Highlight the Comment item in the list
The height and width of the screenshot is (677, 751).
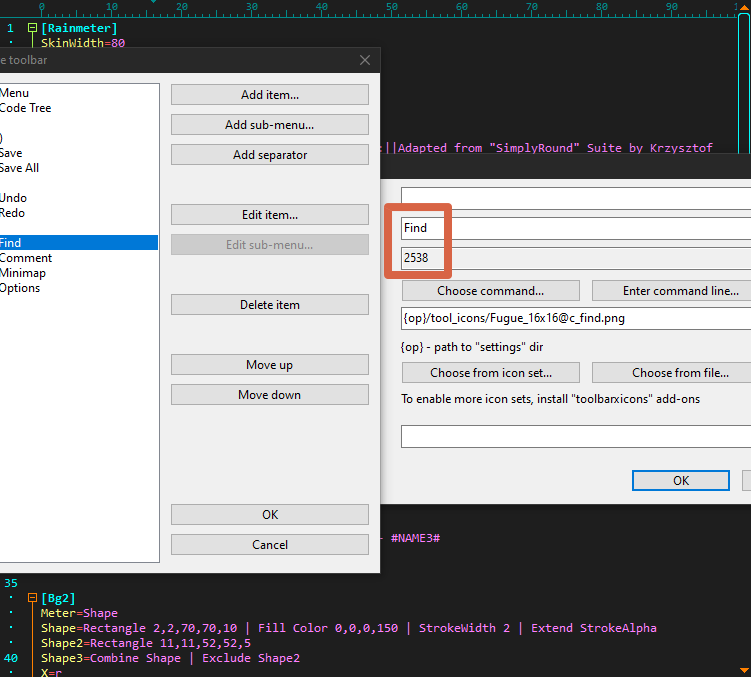[x=26, y=258]
